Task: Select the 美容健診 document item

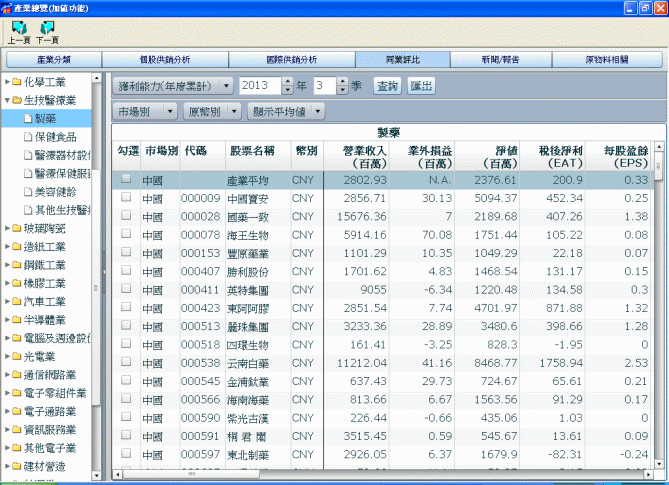Action: pos(28,191)
